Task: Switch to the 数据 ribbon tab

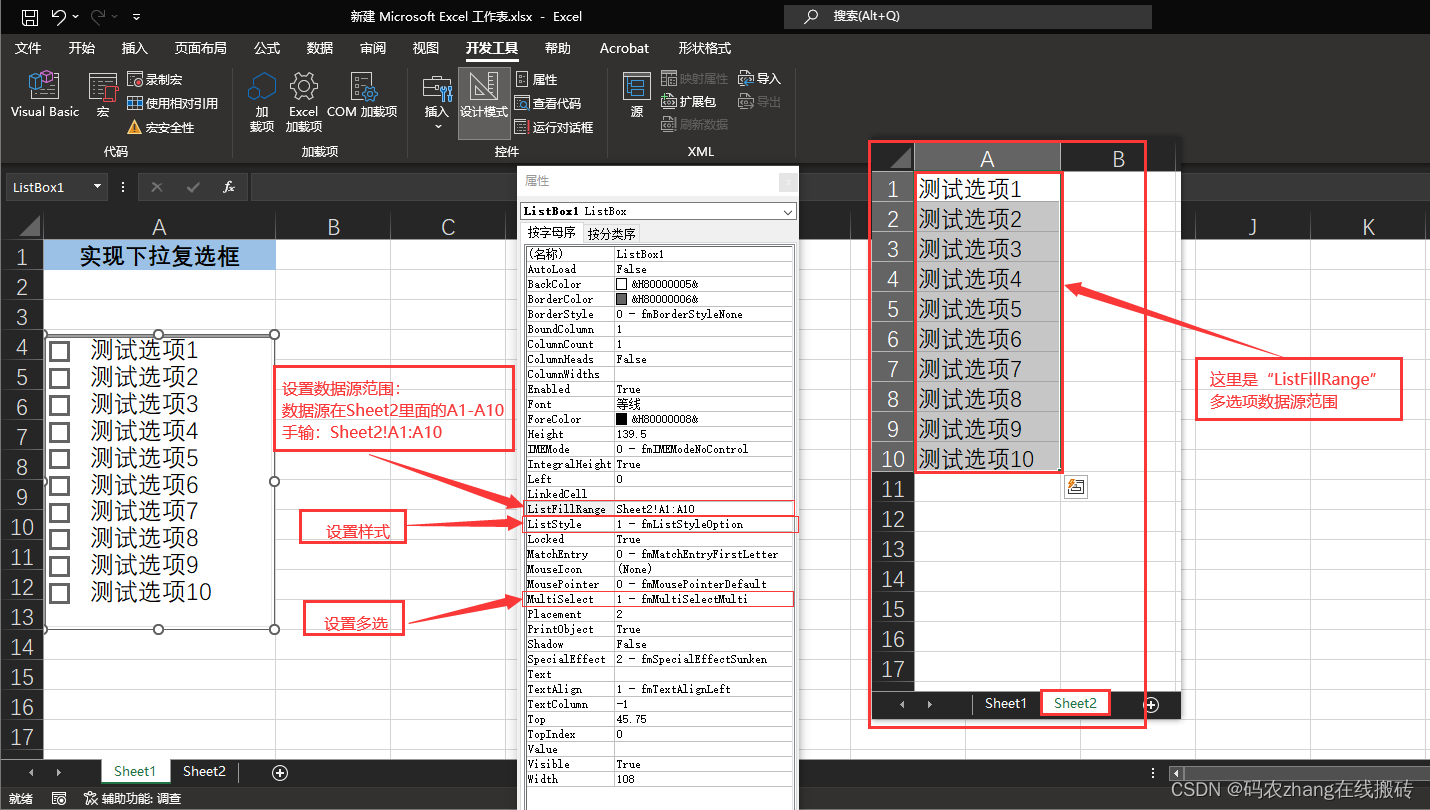Action: click(x=320, y=48)
